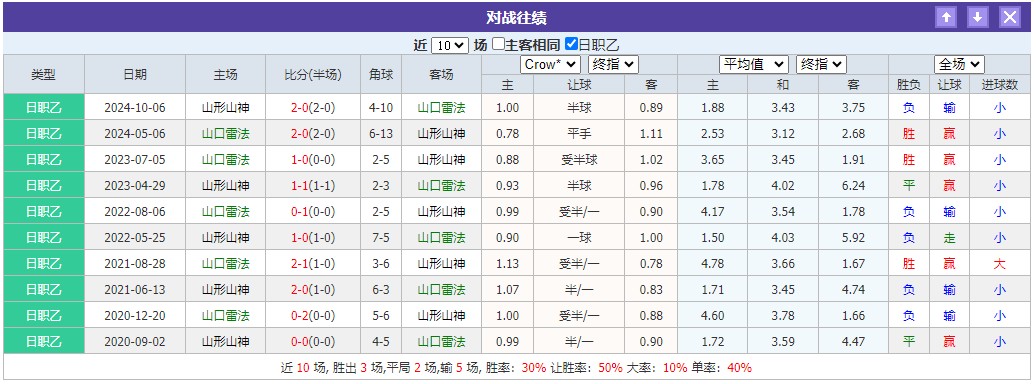Screen dimensions: 1036x384
Task: Click the up arrow icon in header
Action: tap(946, 17)
